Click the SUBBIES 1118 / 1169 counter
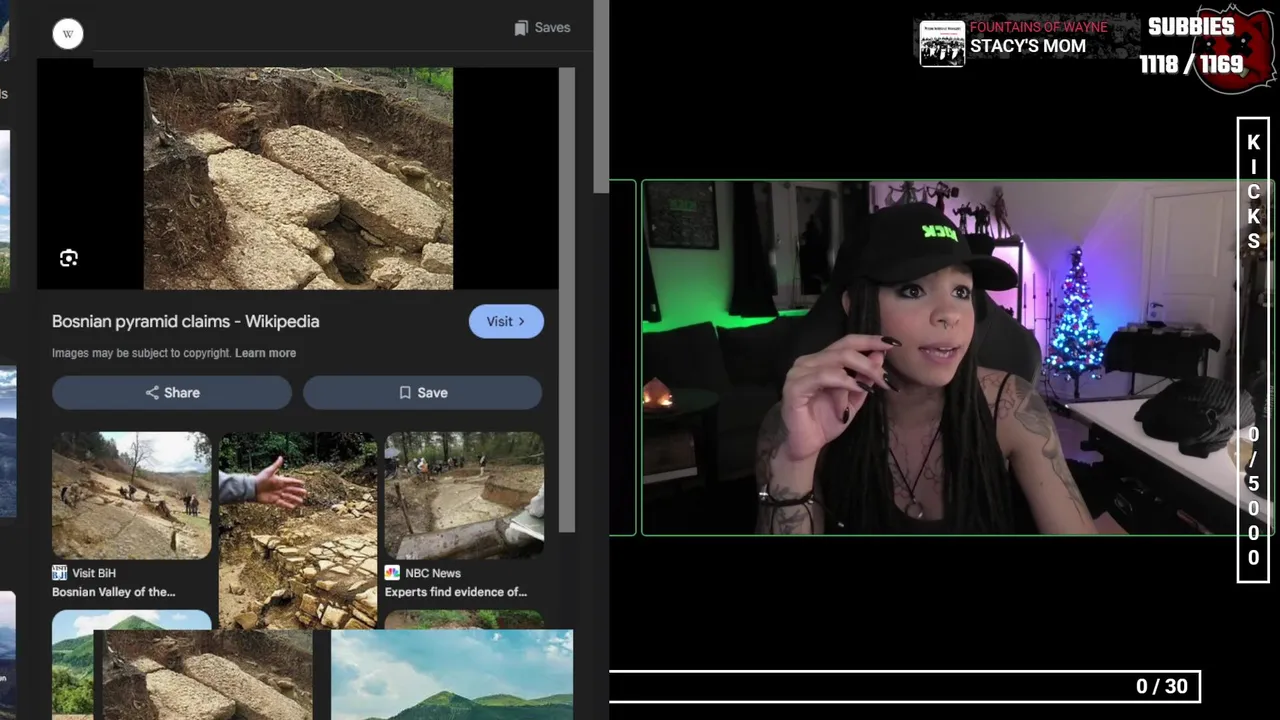Viewport: 1280px width, 720px height. pos(1192,47)
